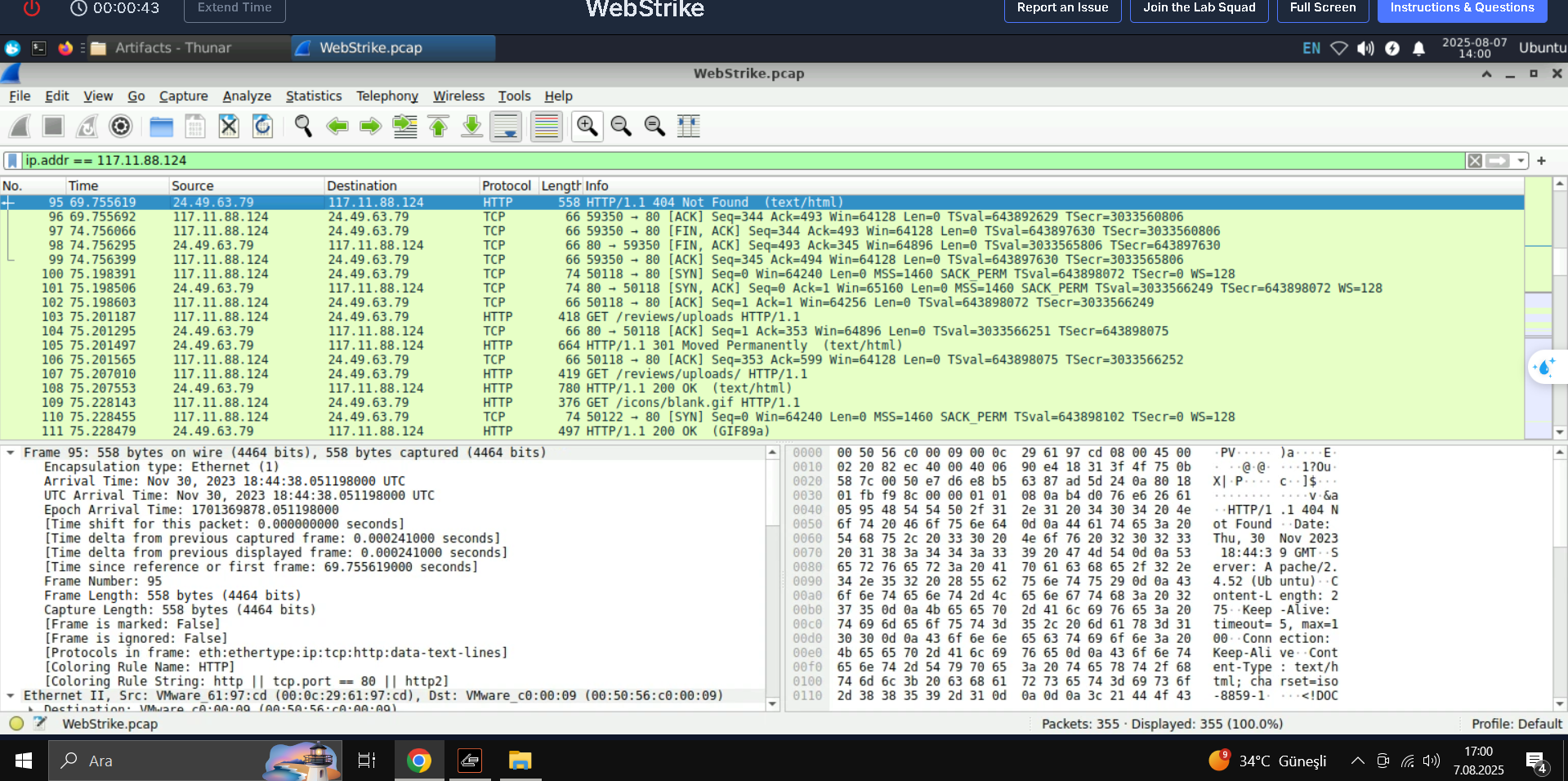Image resolution: width=1568 pixels, height=781 pixels.
Task: Click Report an Issue button
Action: (x=1062, y=8)
